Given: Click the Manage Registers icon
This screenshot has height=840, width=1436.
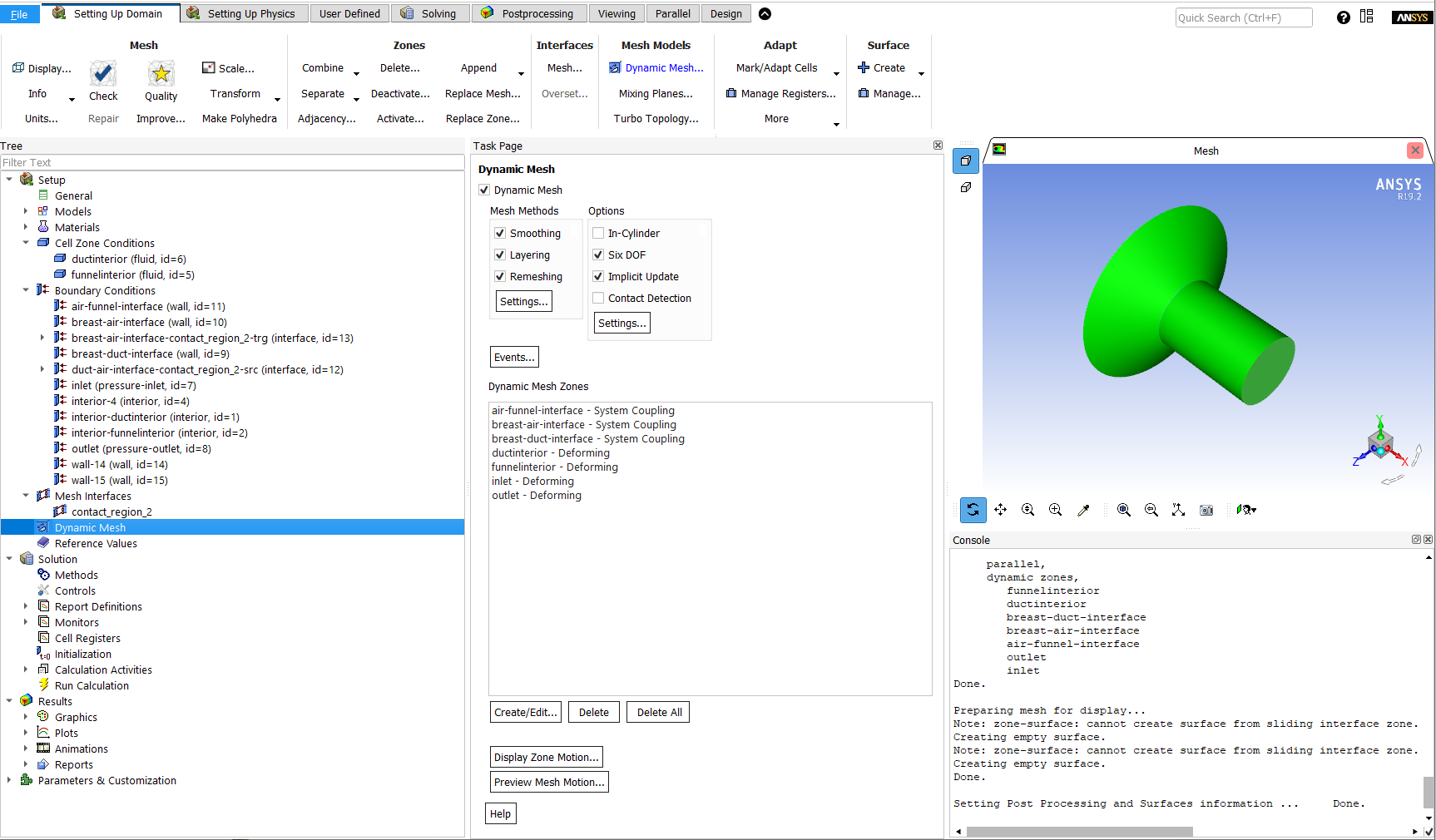Looking at the screenshot, I should (731, 93).
